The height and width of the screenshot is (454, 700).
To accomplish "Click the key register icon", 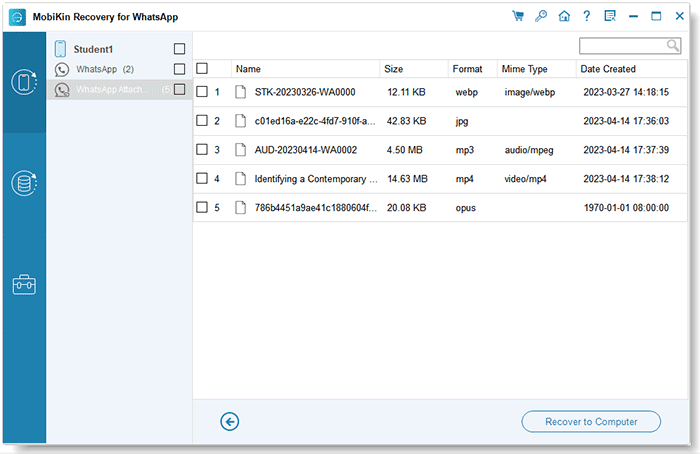I will point(541,16).
